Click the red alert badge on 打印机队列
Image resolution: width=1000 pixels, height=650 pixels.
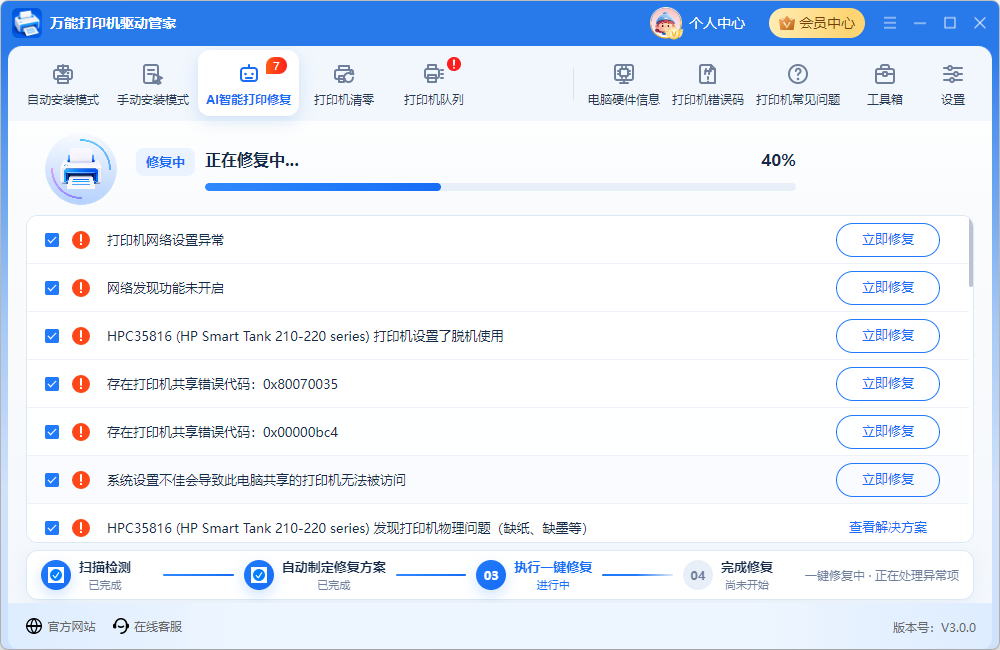453,64
